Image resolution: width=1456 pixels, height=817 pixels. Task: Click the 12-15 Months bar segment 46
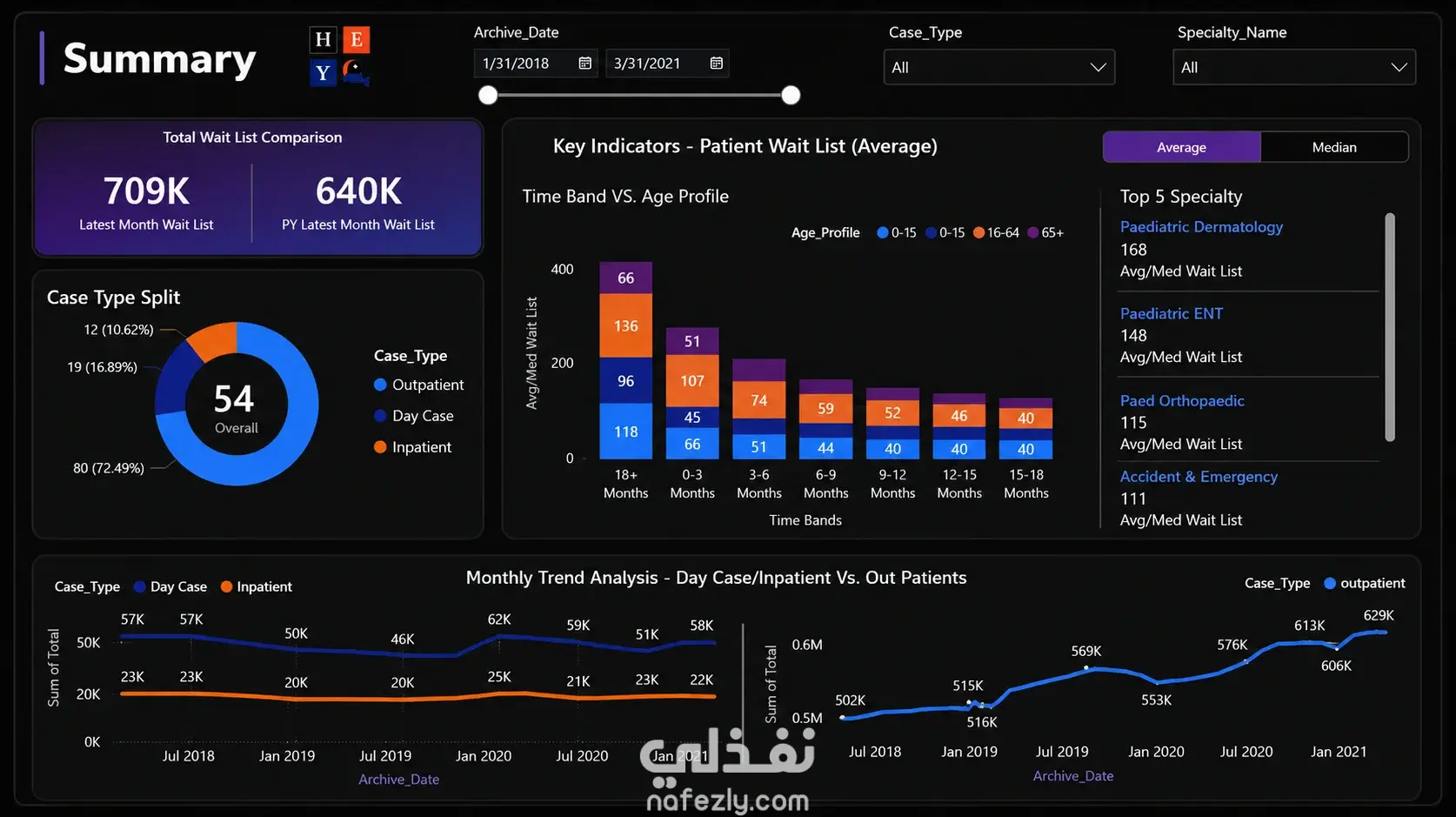959,416
